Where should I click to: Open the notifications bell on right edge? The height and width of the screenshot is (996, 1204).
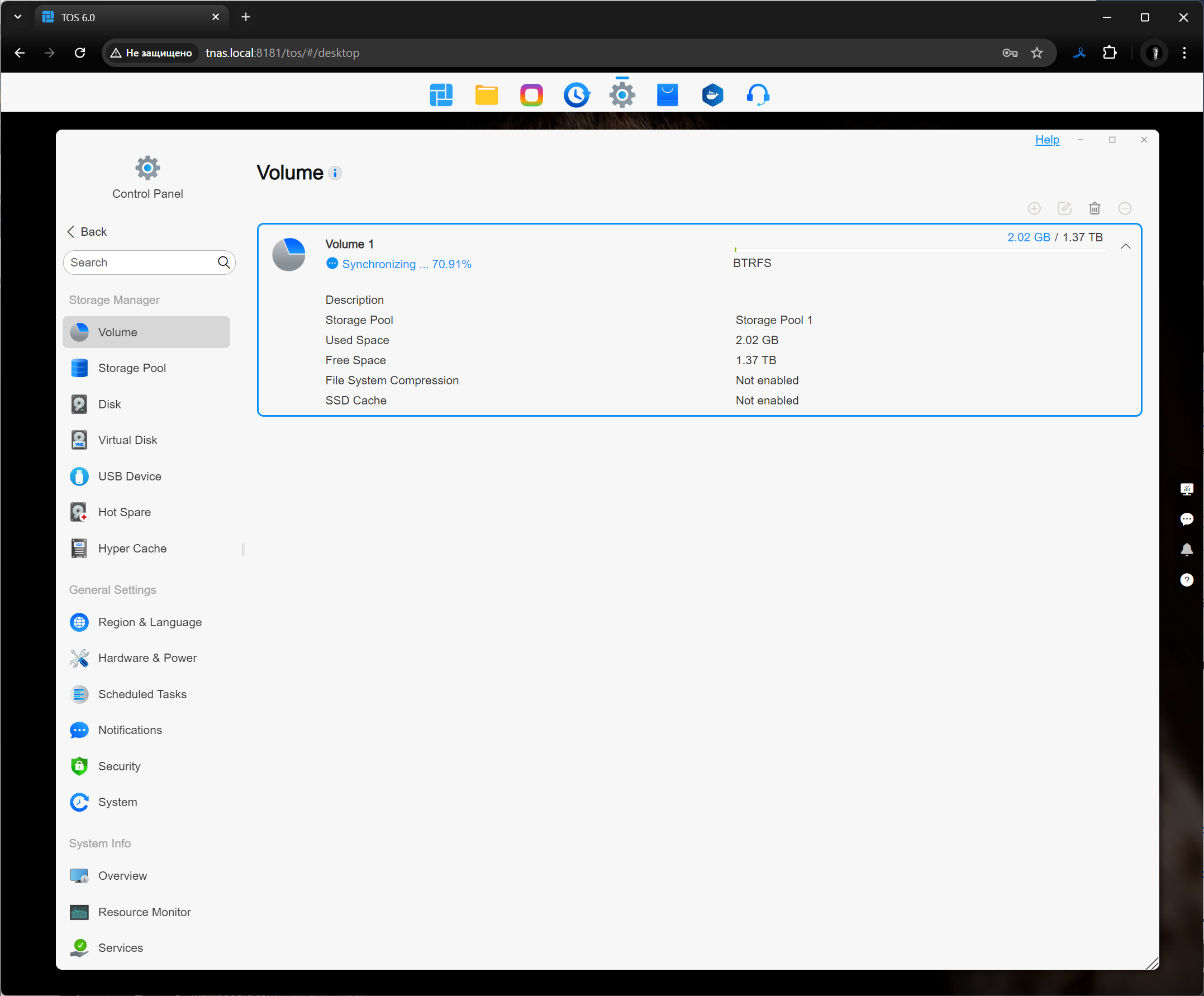(1187, 550)
